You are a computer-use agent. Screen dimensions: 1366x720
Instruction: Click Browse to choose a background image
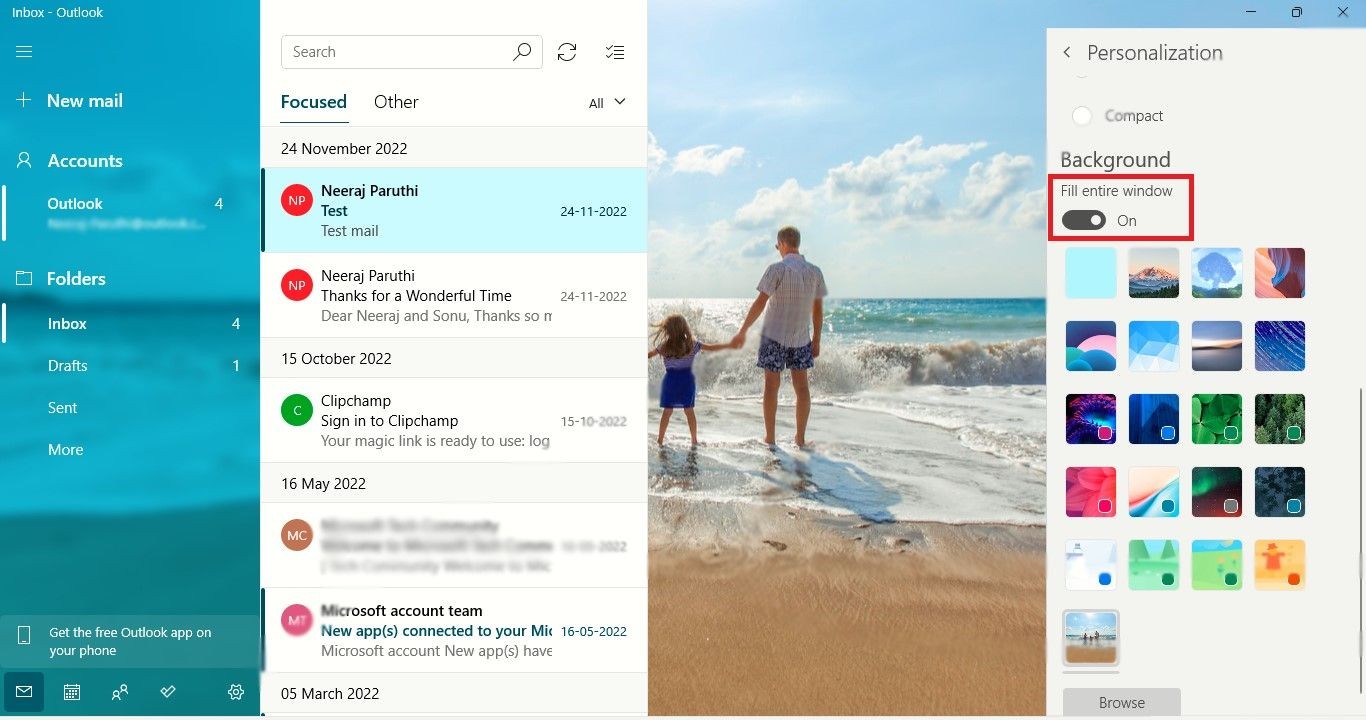1122,703
